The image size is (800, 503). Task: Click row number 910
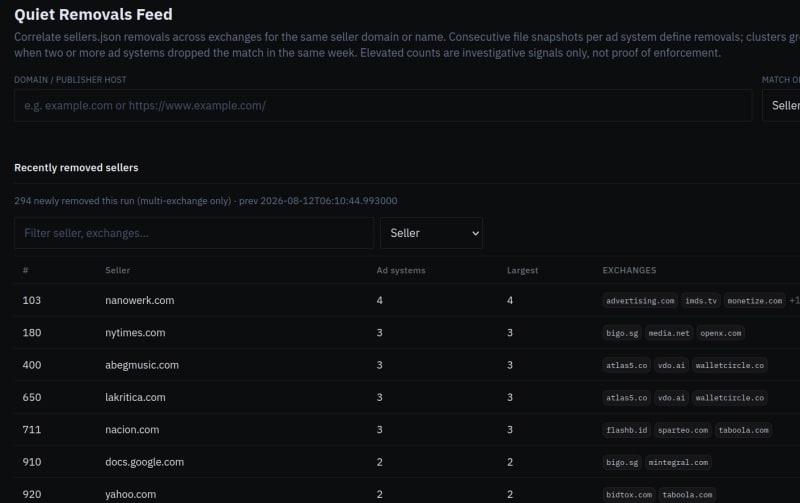click(32, 462)
